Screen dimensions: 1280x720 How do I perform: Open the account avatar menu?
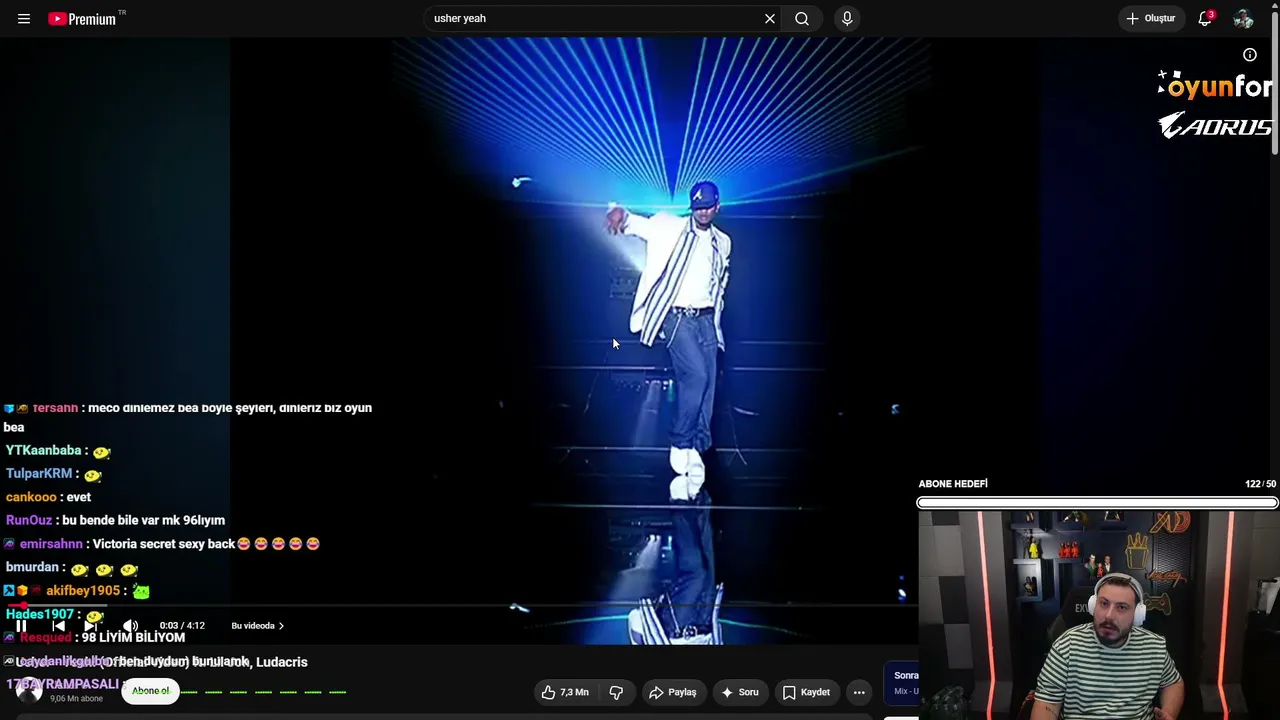(1243, 19)
